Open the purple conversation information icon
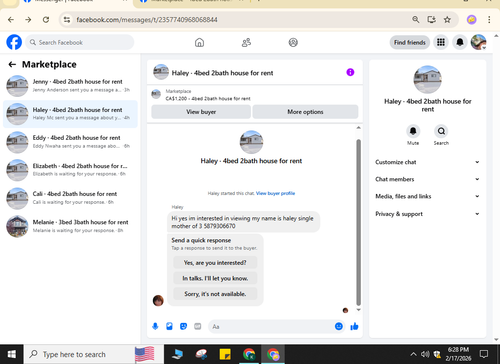Screen dimensions: 500x364 pos(350,72)
